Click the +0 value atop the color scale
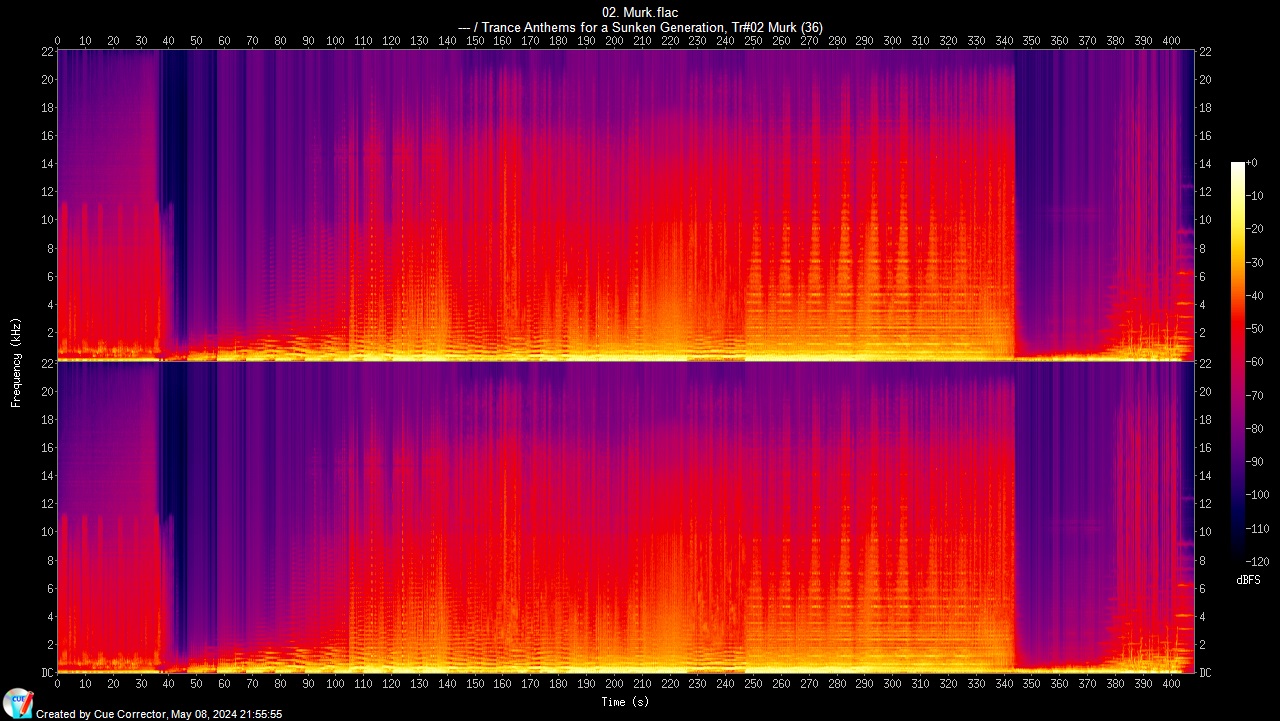This screenshot has height=721, width=1280. tap(1252, 162)
